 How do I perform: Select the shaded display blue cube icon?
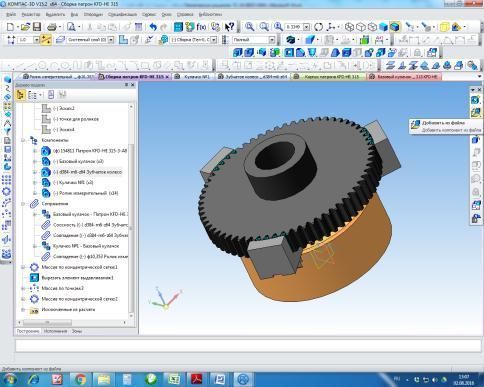click(x=383, y=27)
